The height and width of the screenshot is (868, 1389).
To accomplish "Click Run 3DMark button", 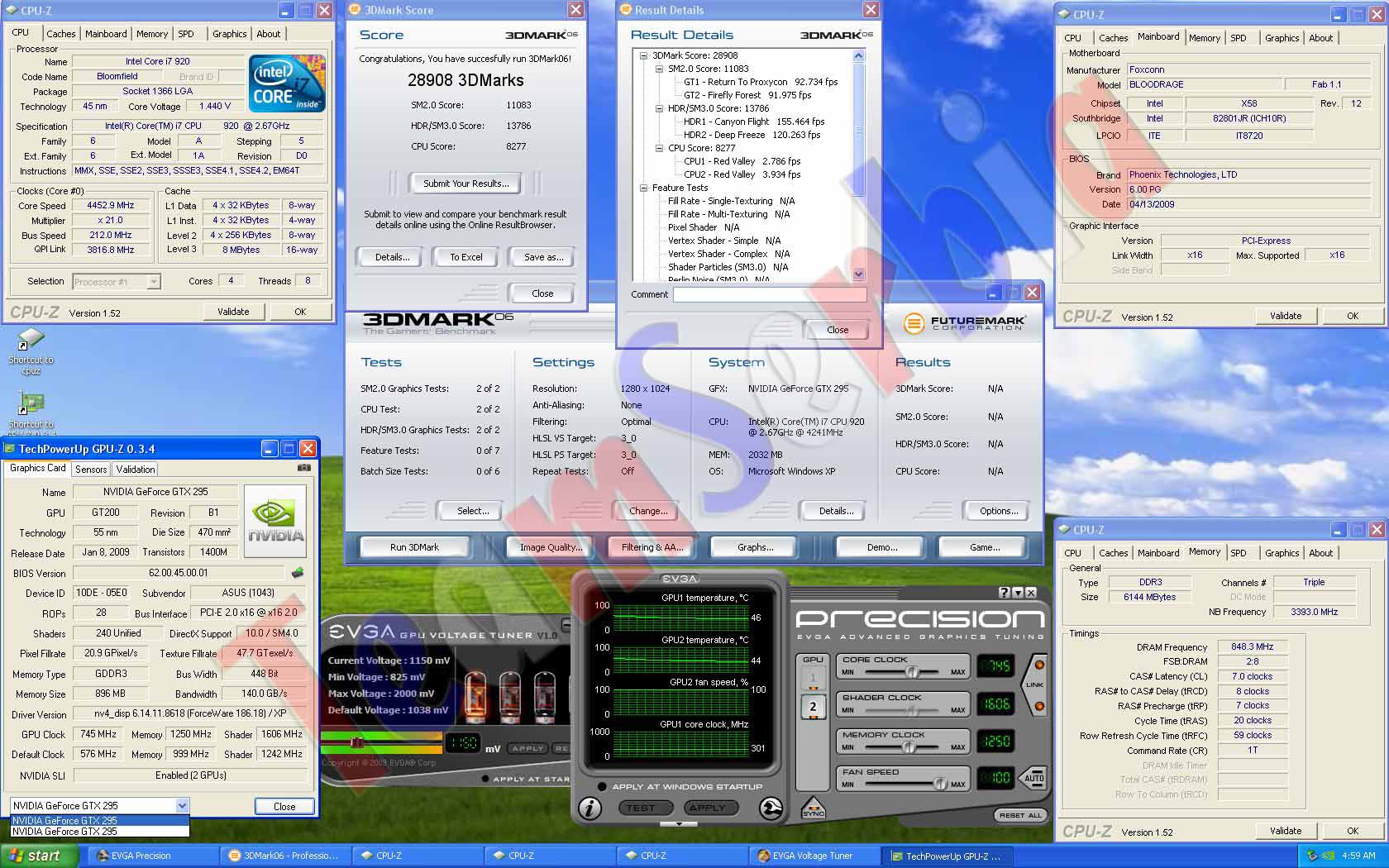I will (x=414, y=547).
